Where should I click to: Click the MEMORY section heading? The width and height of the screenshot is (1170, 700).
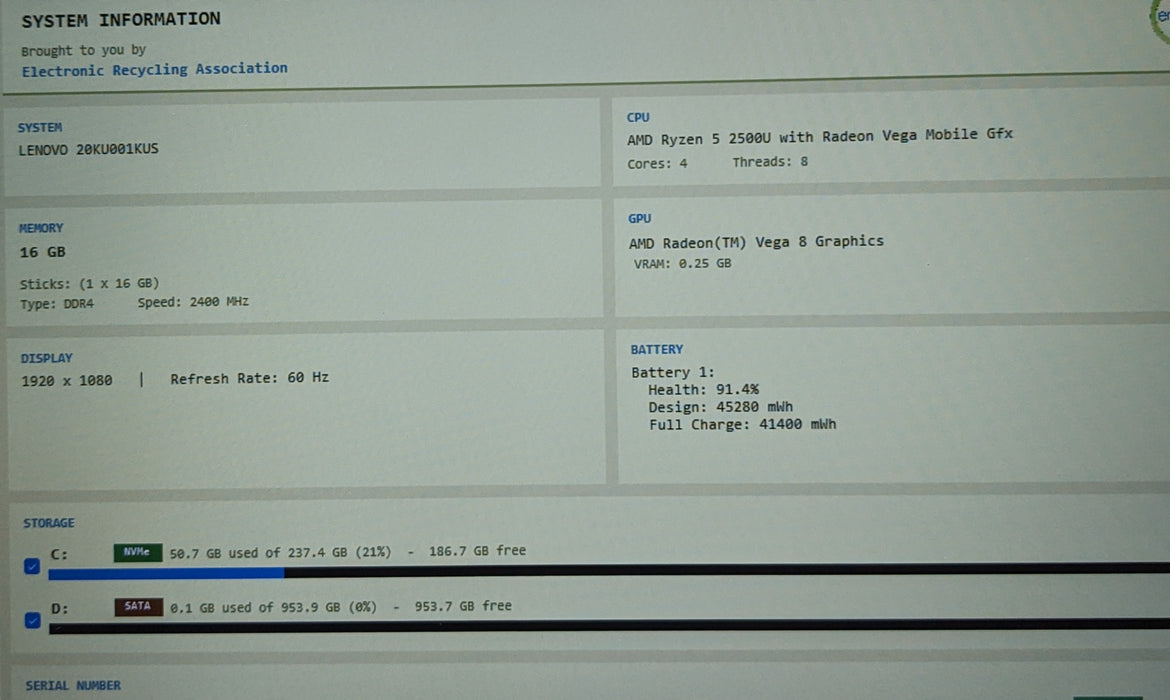41,228
